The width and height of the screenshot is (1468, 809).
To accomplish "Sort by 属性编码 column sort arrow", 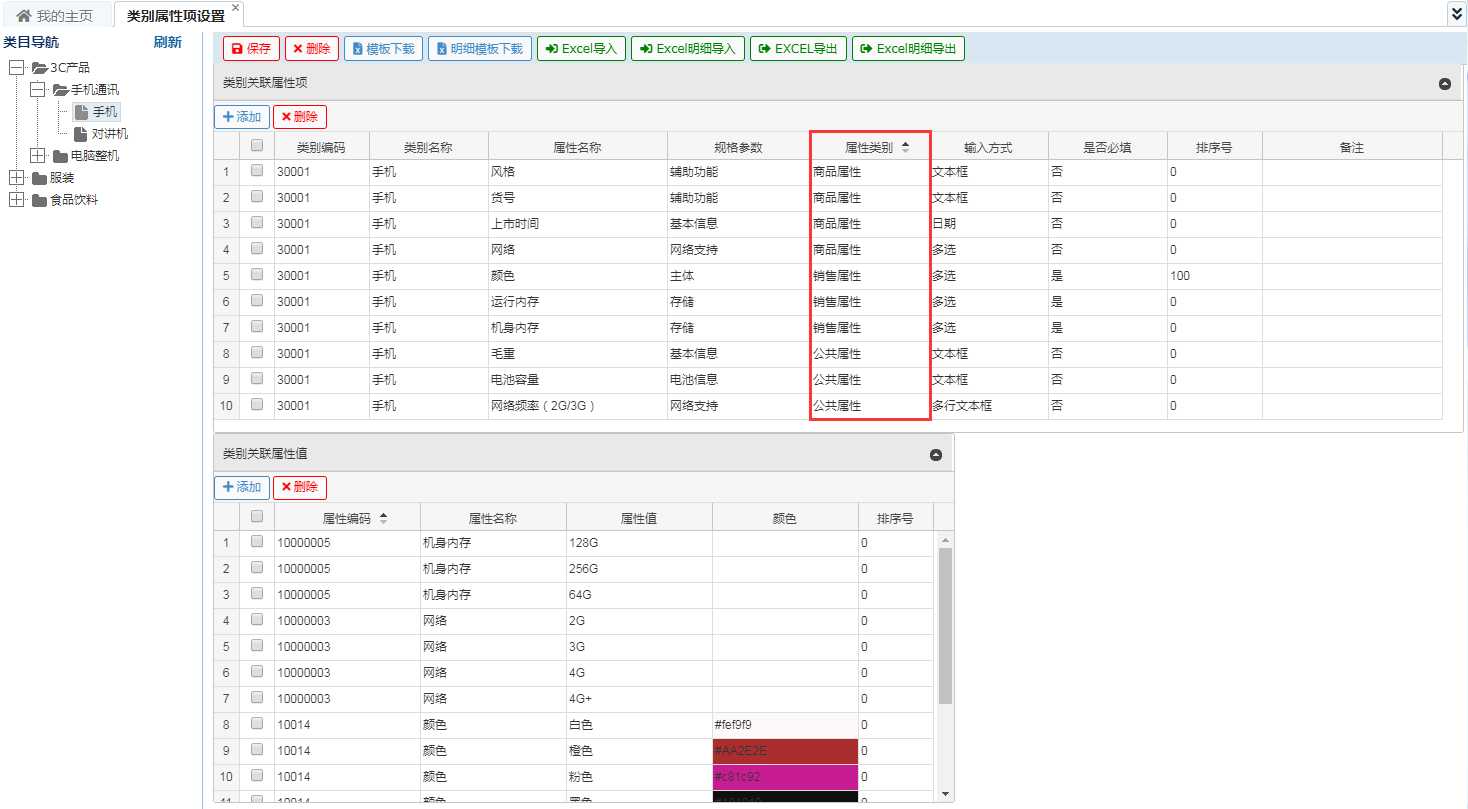I will click(384, 519).
